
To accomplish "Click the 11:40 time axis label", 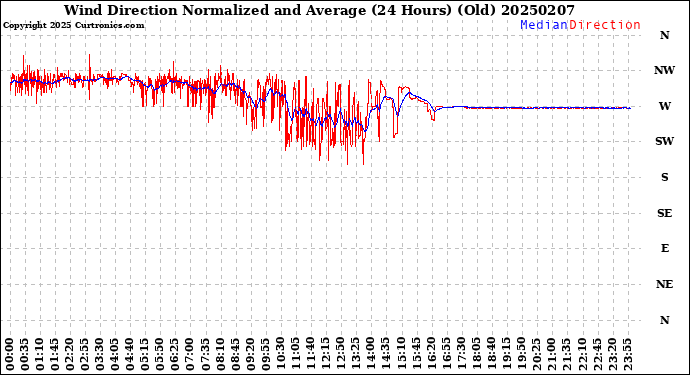I will 311,355.
